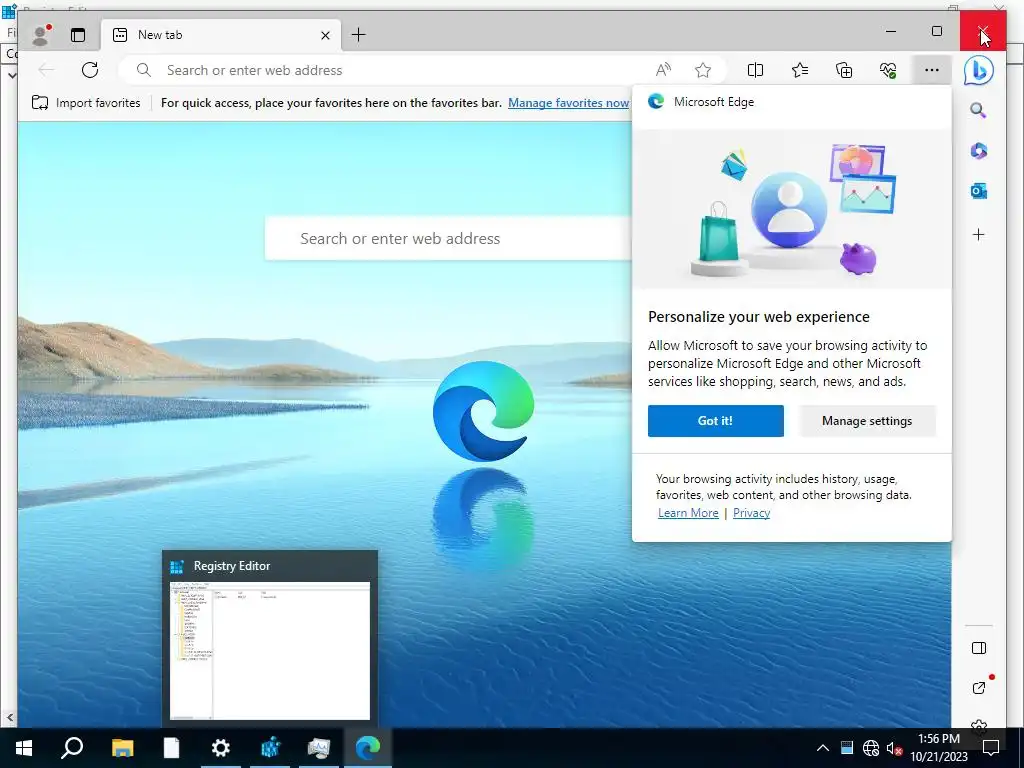Maximize the Edge window

[936, 31]
